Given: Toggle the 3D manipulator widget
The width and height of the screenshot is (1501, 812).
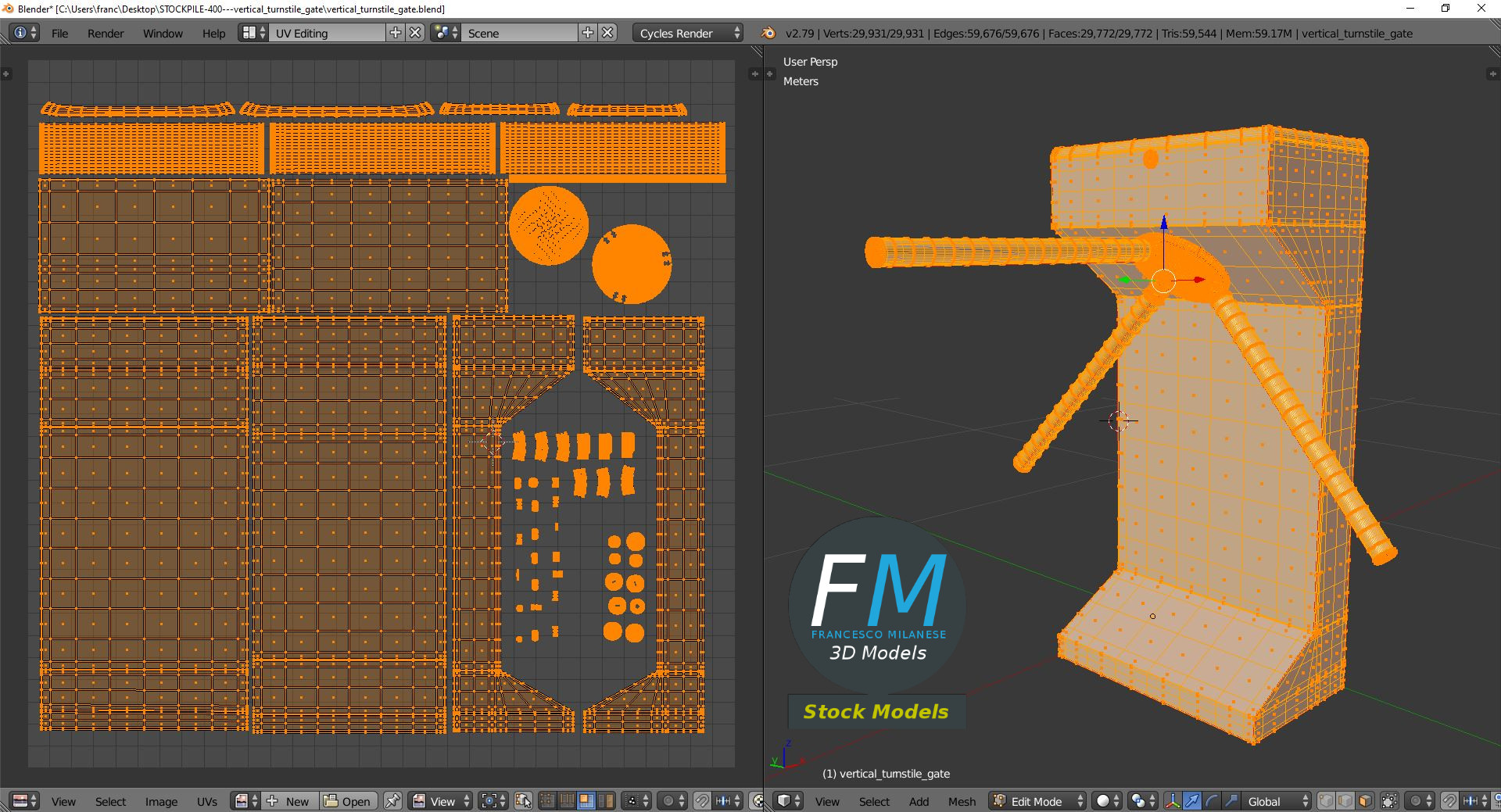Looking at the screenshot, I should [x=1173, y=801].
